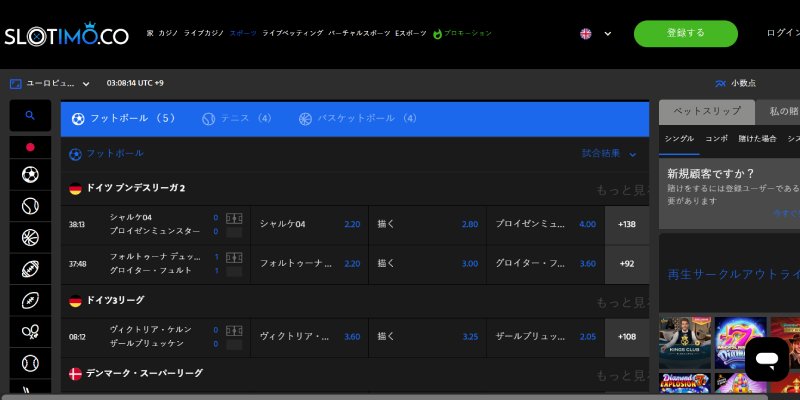Bet on draw at 2.80
Image resolution: width=800 pixels, height=400 pixels.
(x=428, y=224)
